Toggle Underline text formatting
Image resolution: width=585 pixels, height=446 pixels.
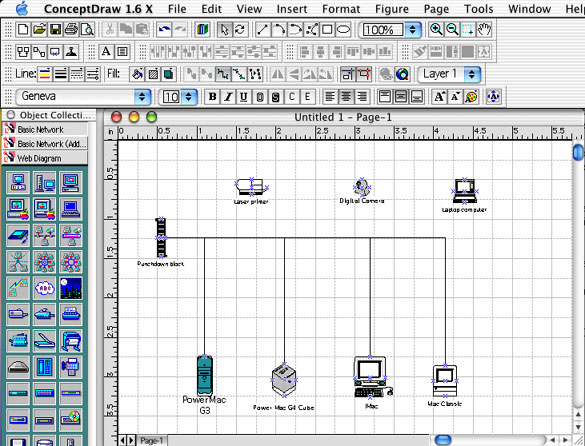[x=244, y=97]
